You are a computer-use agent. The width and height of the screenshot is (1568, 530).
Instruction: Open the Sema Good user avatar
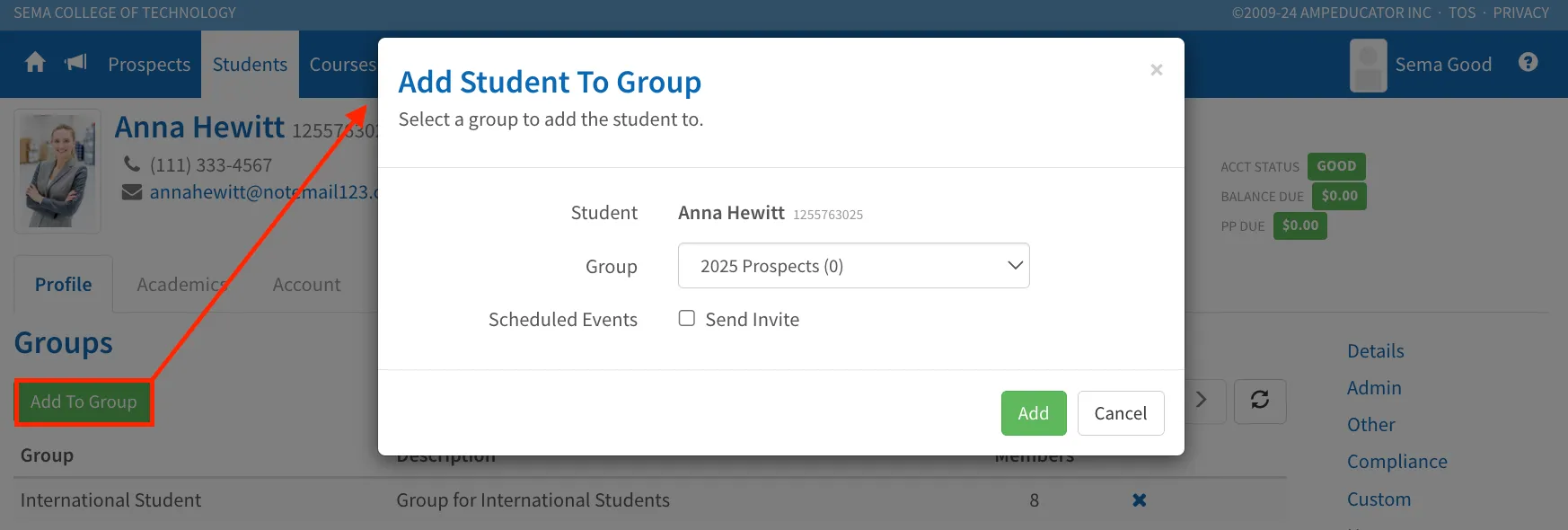(1368, 65)
